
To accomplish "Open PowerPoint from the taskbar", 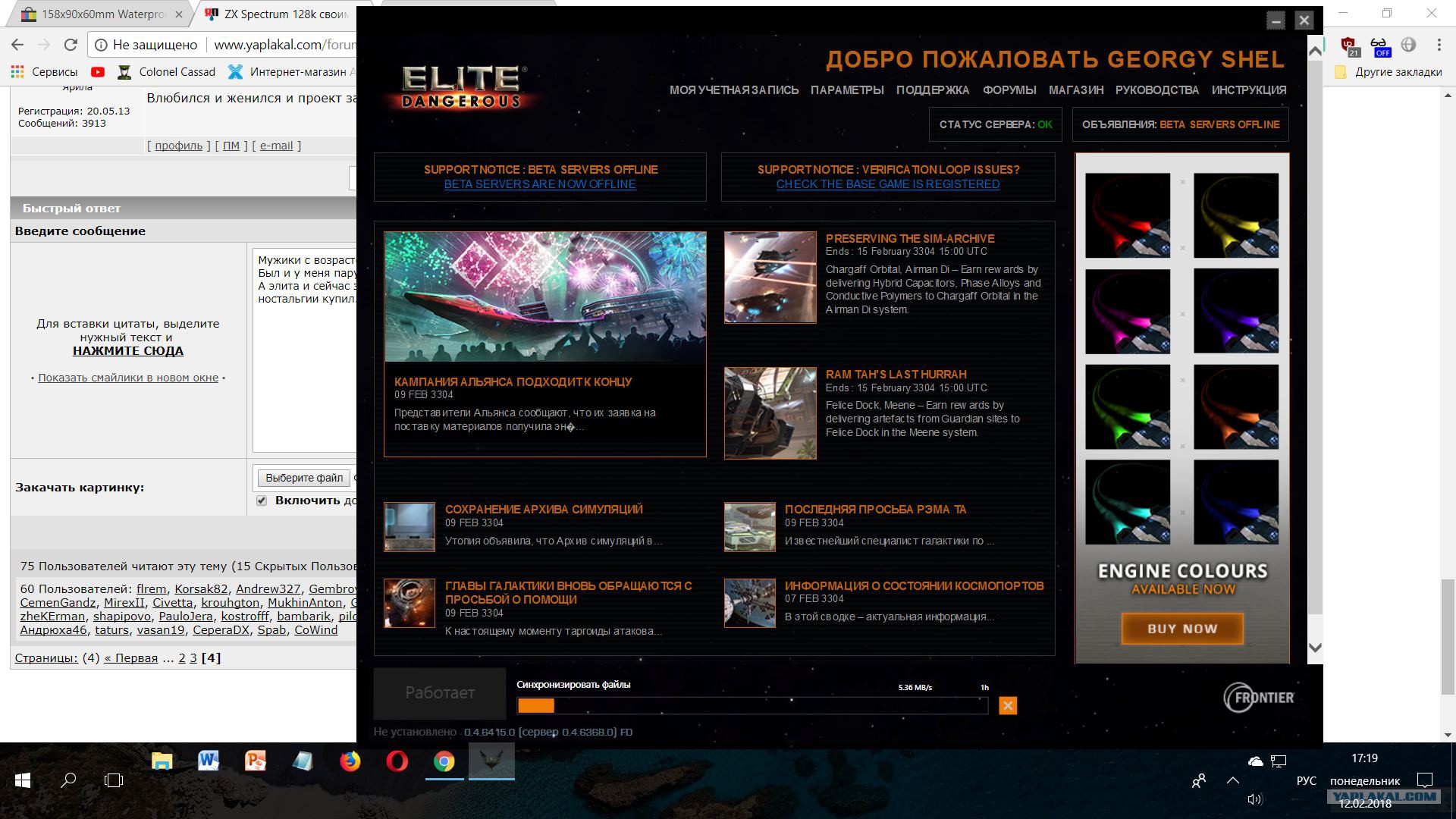I will tap(256, 761).
